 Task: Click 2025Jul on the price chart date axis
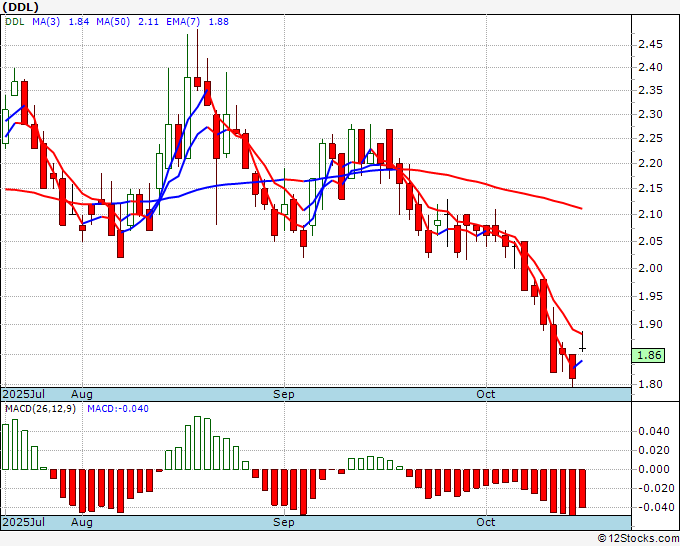pyautogui.click(x=24, y=394)
